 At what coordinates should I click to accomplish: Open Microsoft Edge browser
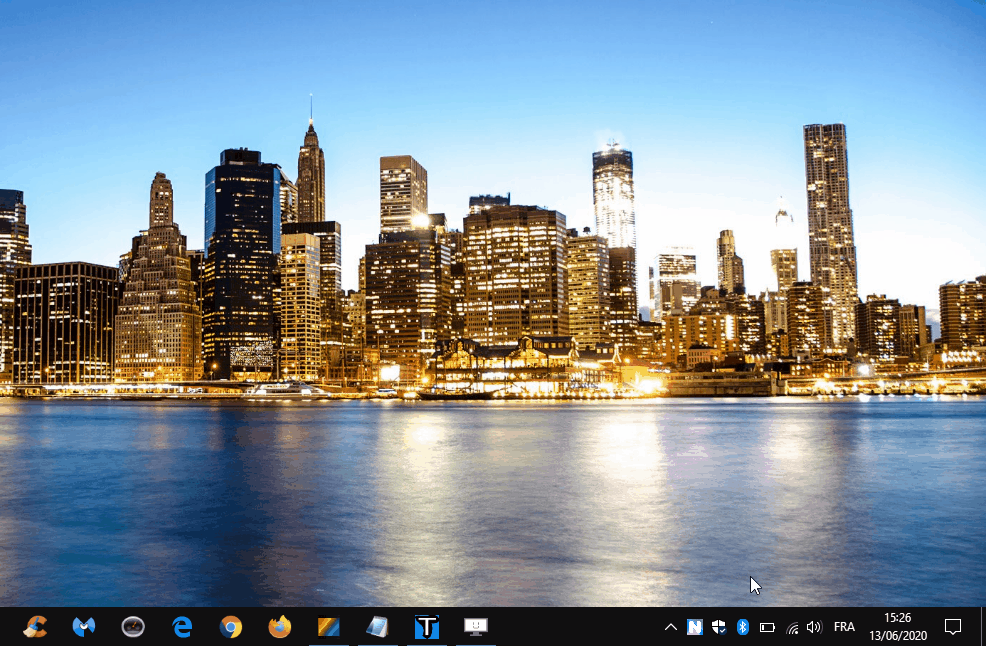(x=182, y=627)
